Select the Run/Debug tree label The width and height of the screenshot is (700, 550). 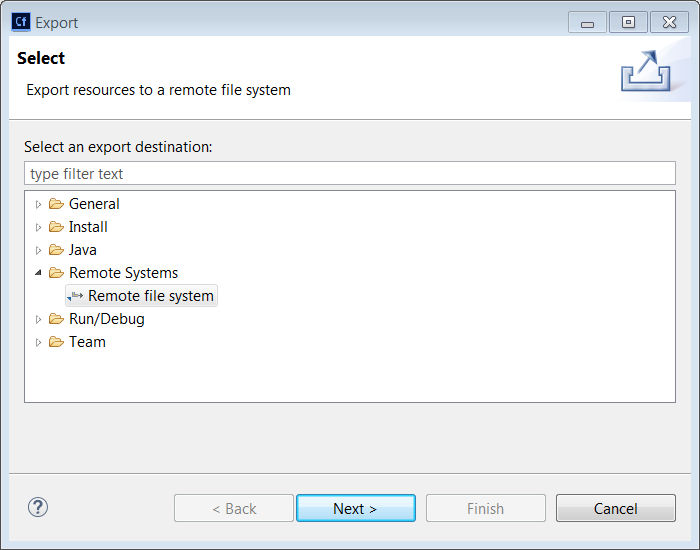click(107, 319)
